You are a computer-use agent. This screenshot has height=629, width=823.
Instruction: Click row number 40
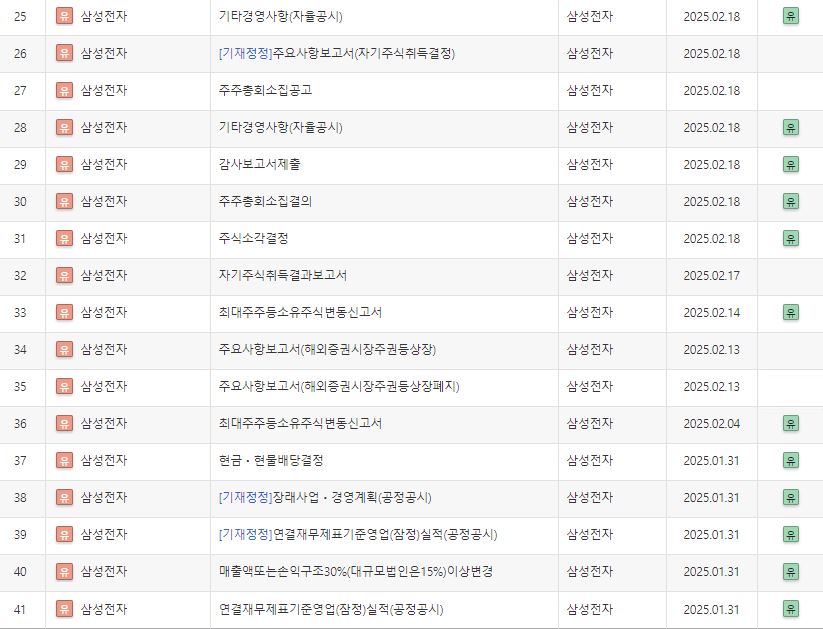pos(20,571)
